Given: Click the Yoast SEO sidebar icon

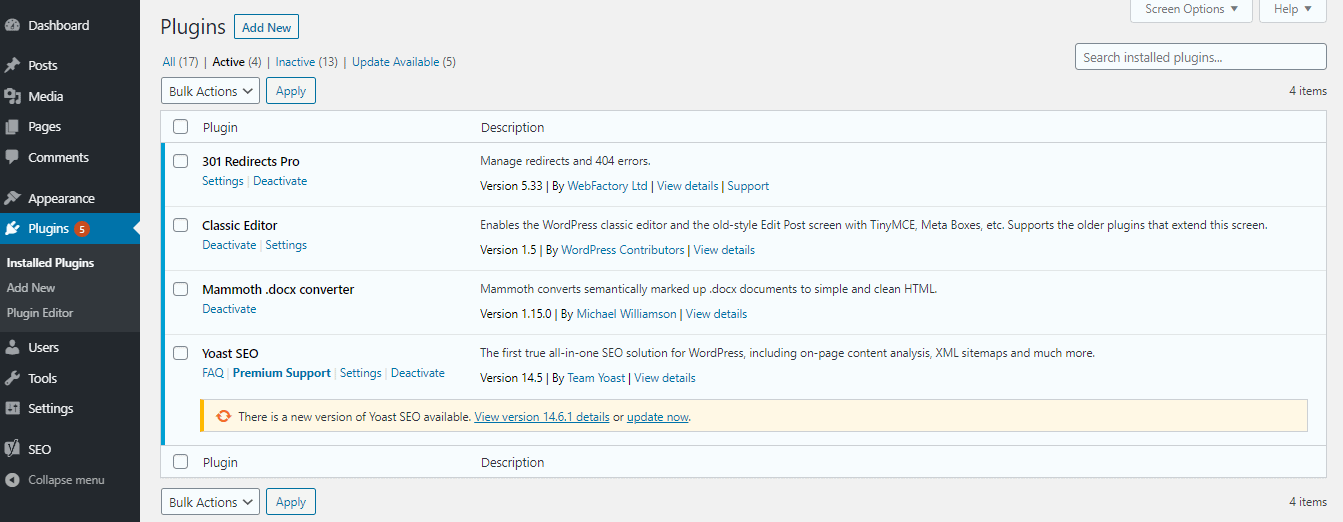Looking at the screenshot, I should tap(13, 449).
